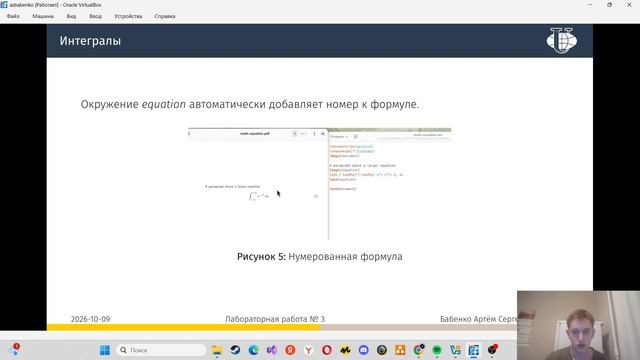Click the footer date 2026-10-09
This screenshot has width=640, height=360.
[90, 319]
